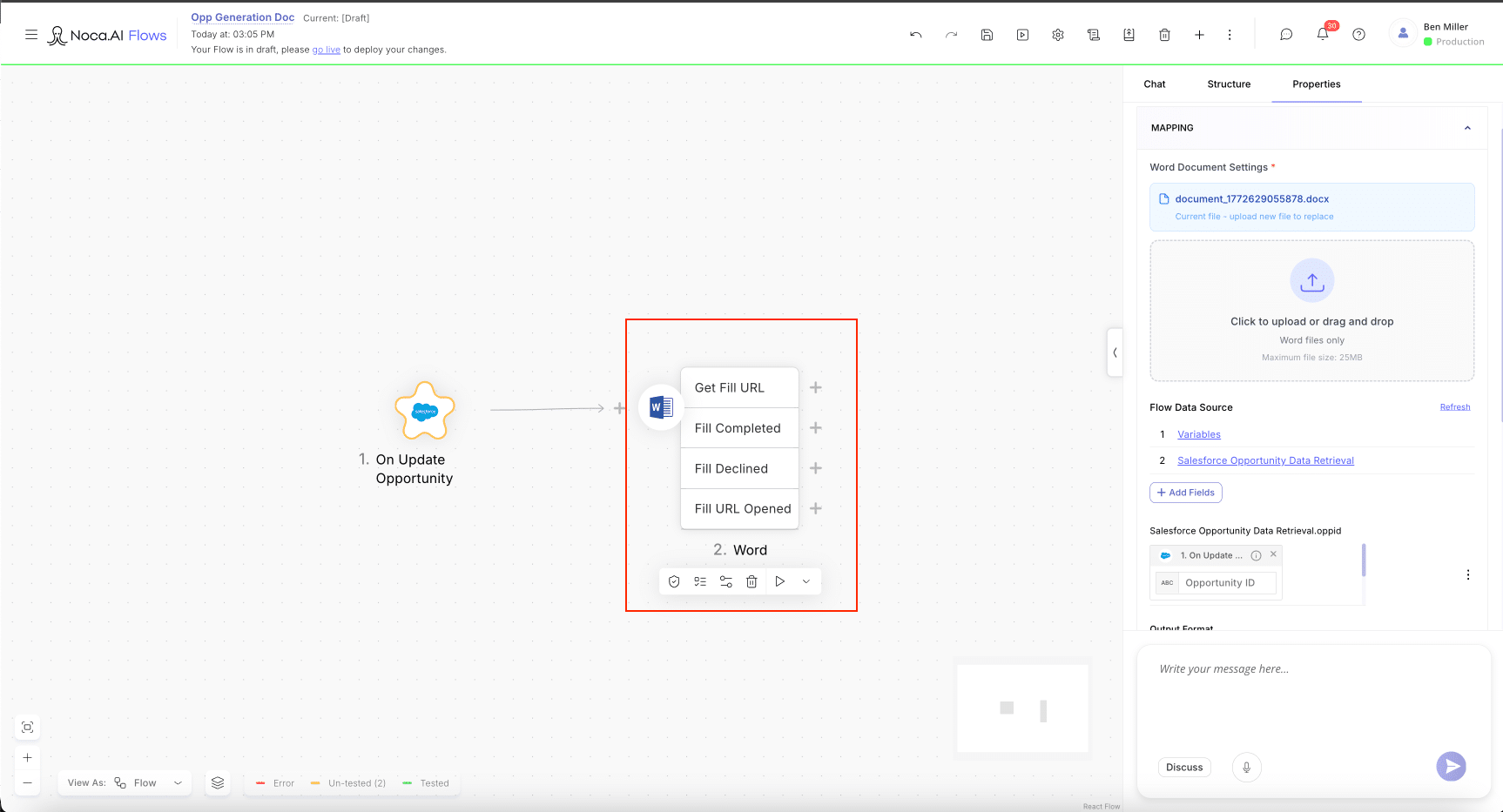Open the help question mark icon

(1359, 35)
